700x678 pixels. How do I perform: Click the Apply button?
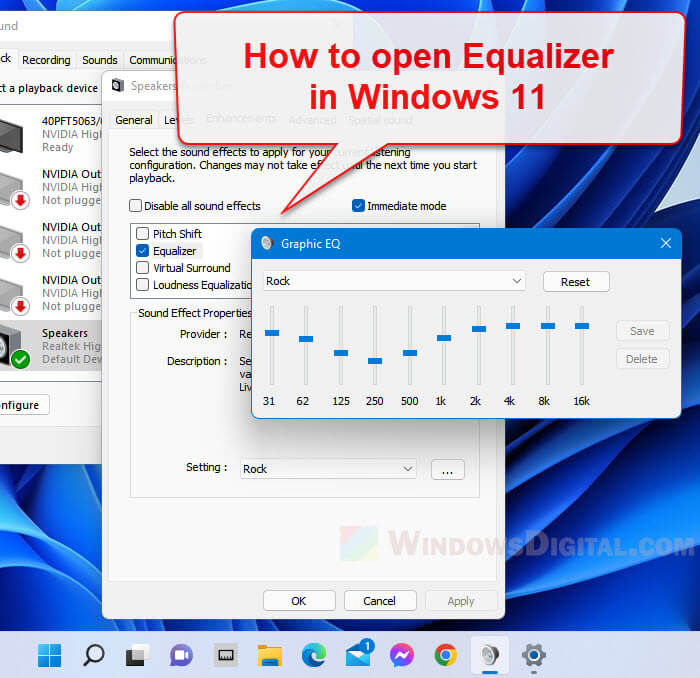[461, 601]
